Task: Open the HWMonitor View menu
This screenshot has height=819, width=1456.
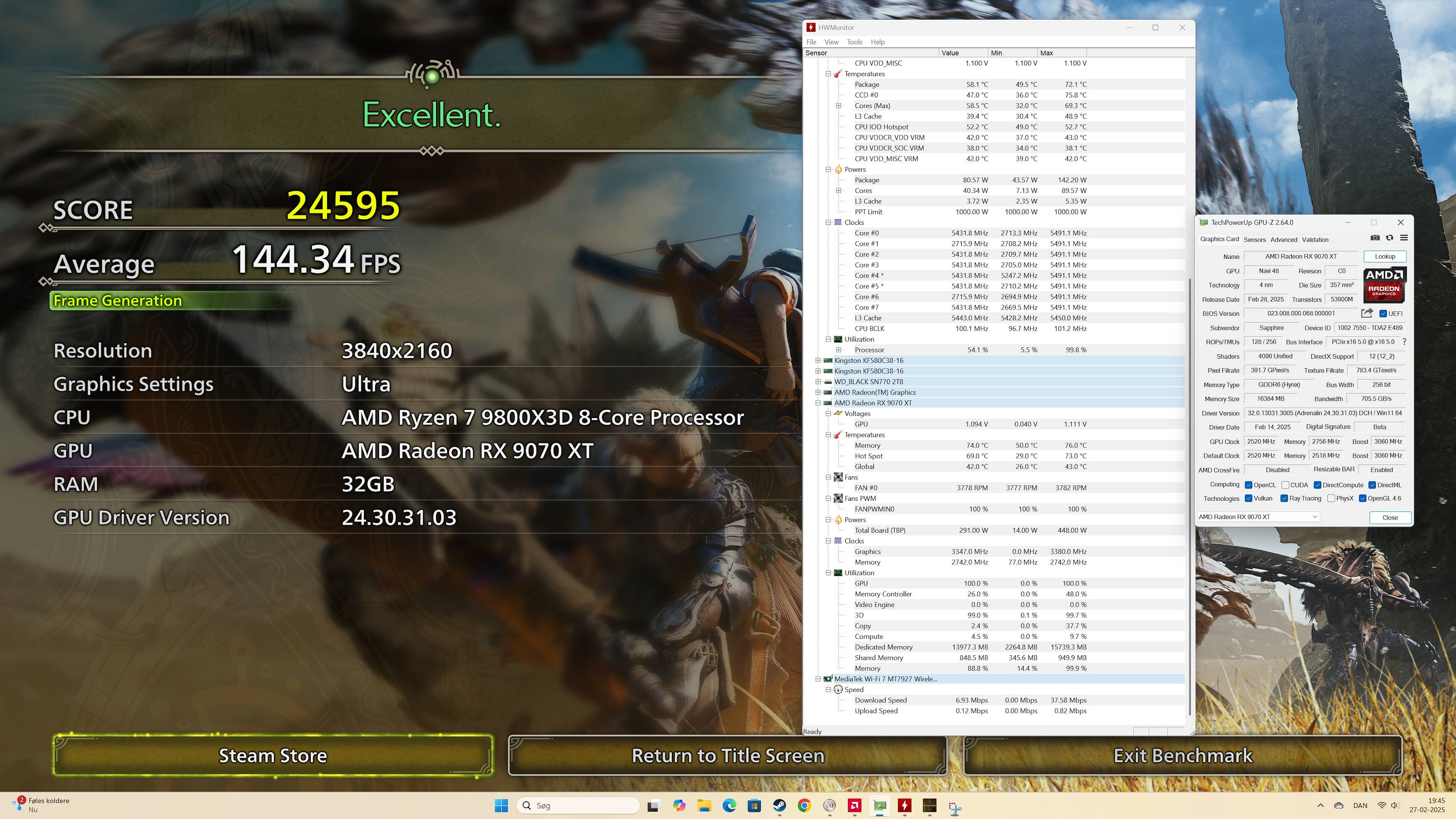Action: pos(832,42)
